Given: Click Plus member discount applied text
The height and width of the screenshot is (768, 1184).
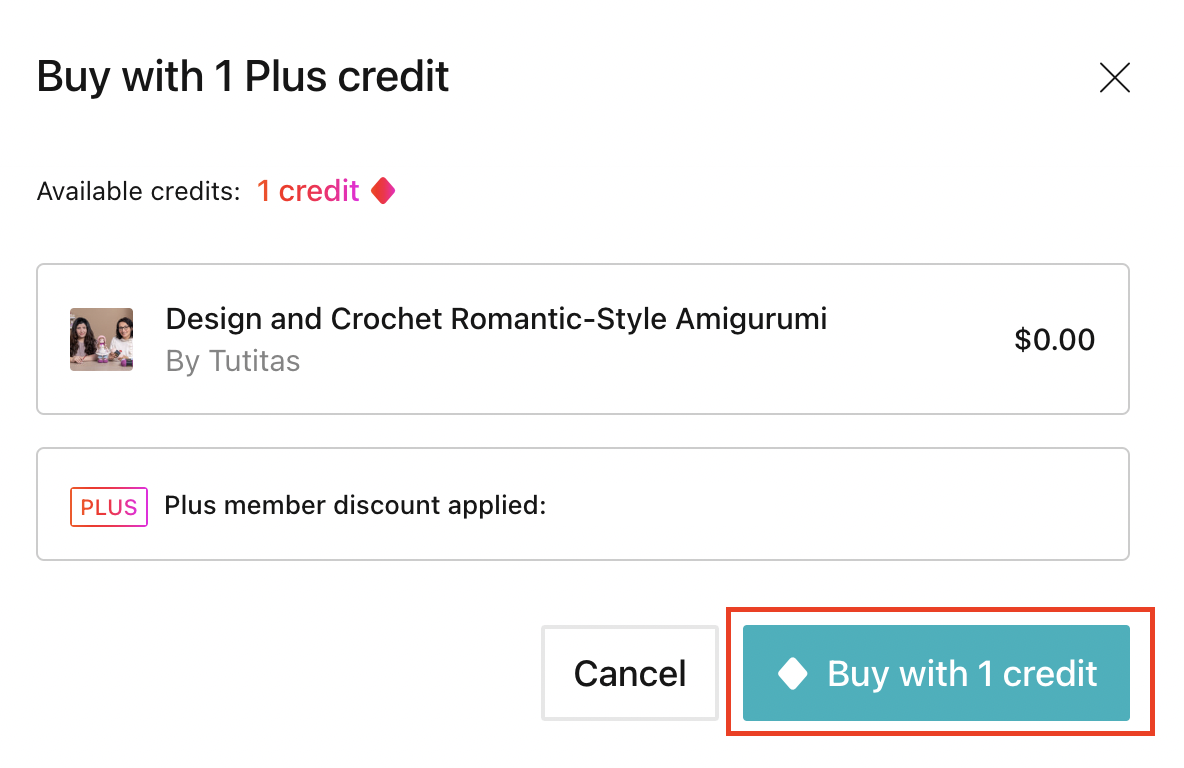Looking at the screenshot, I should tap(355, 505).
